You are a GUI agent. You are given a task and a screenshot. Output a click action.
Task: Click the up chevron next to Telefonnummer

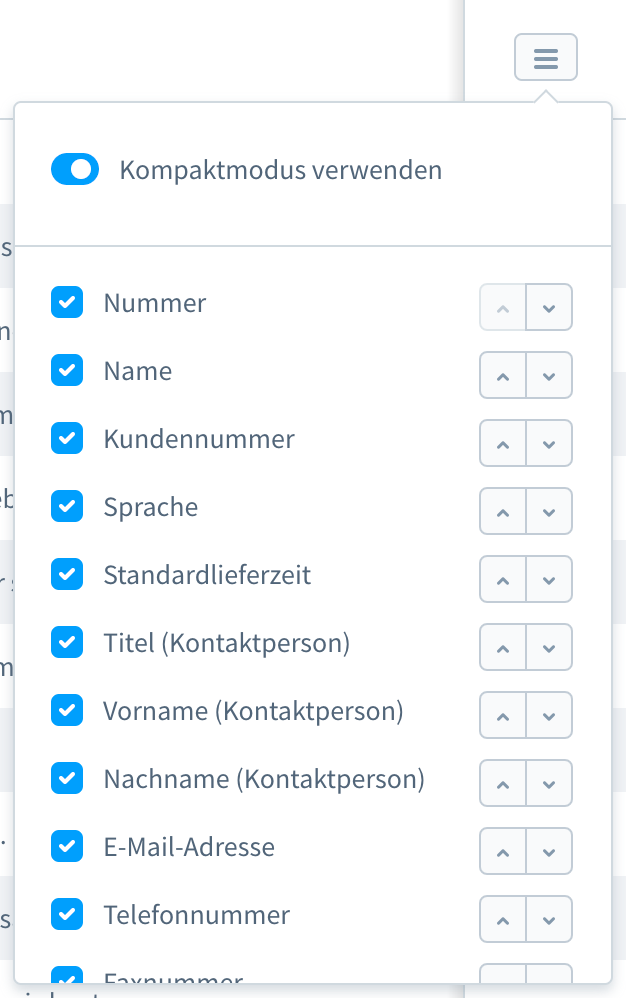502,919
